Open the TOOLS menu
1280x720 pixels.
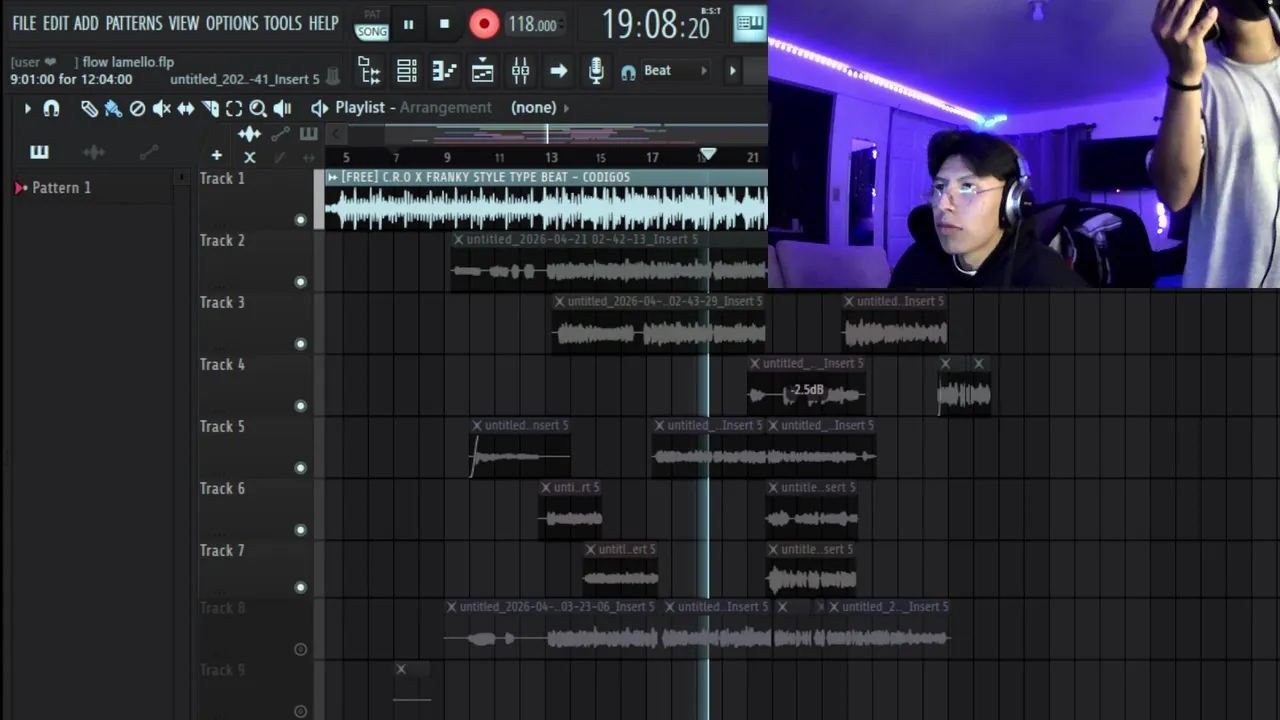[x=283, y=23]
